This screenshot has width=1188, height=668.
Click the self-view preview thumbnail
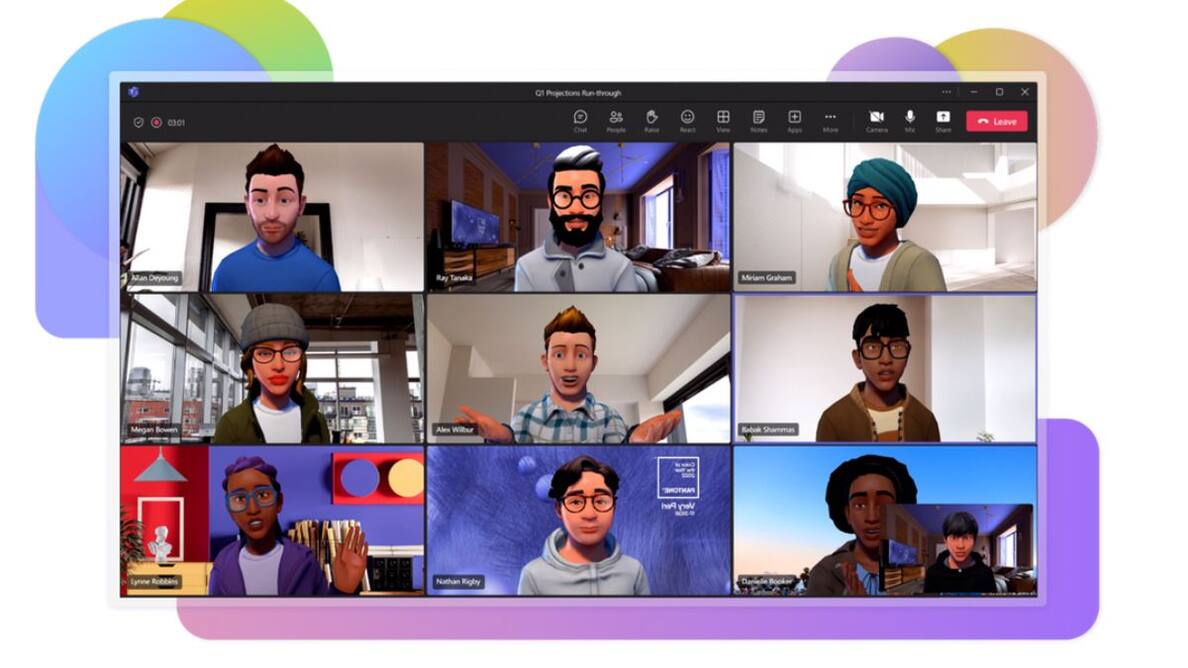959,549
